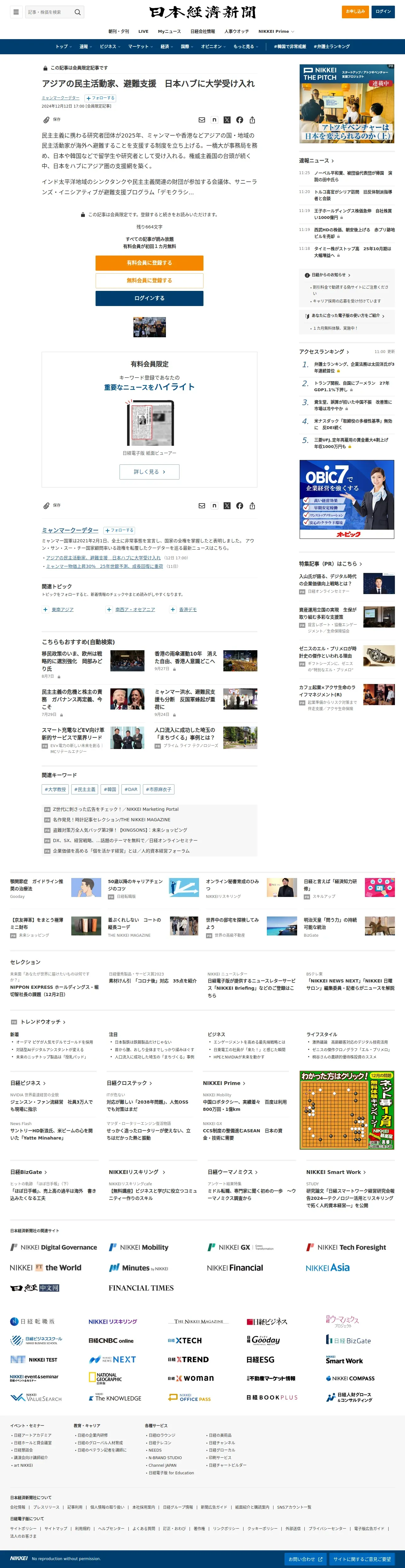Open the LIVE menu item

pos(144,32)
